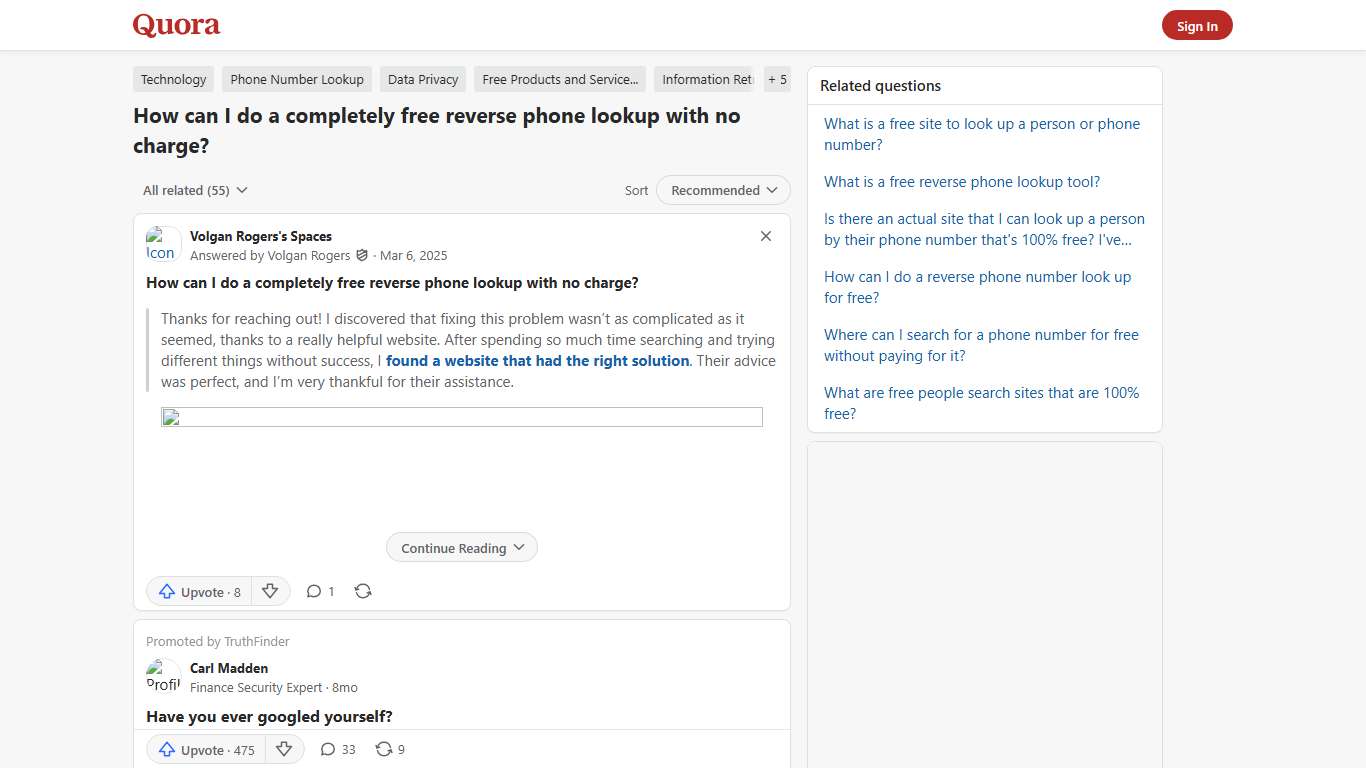
Task: Click Volgan Rogers's Spaces profile icon
Action: pos(161,243)
